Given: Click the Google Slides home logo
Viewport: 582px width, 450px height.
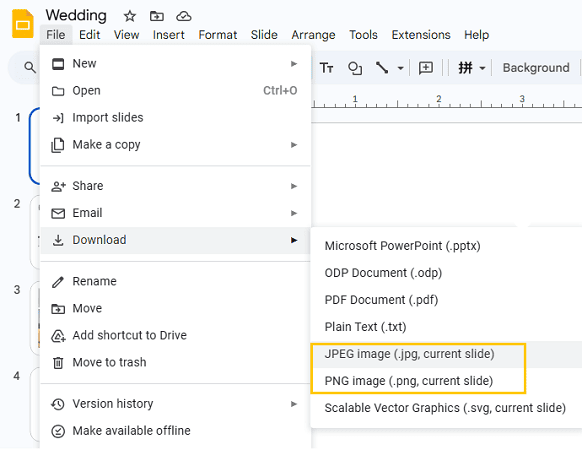Looking at the screenshot, I should click(x=23, y=24).
